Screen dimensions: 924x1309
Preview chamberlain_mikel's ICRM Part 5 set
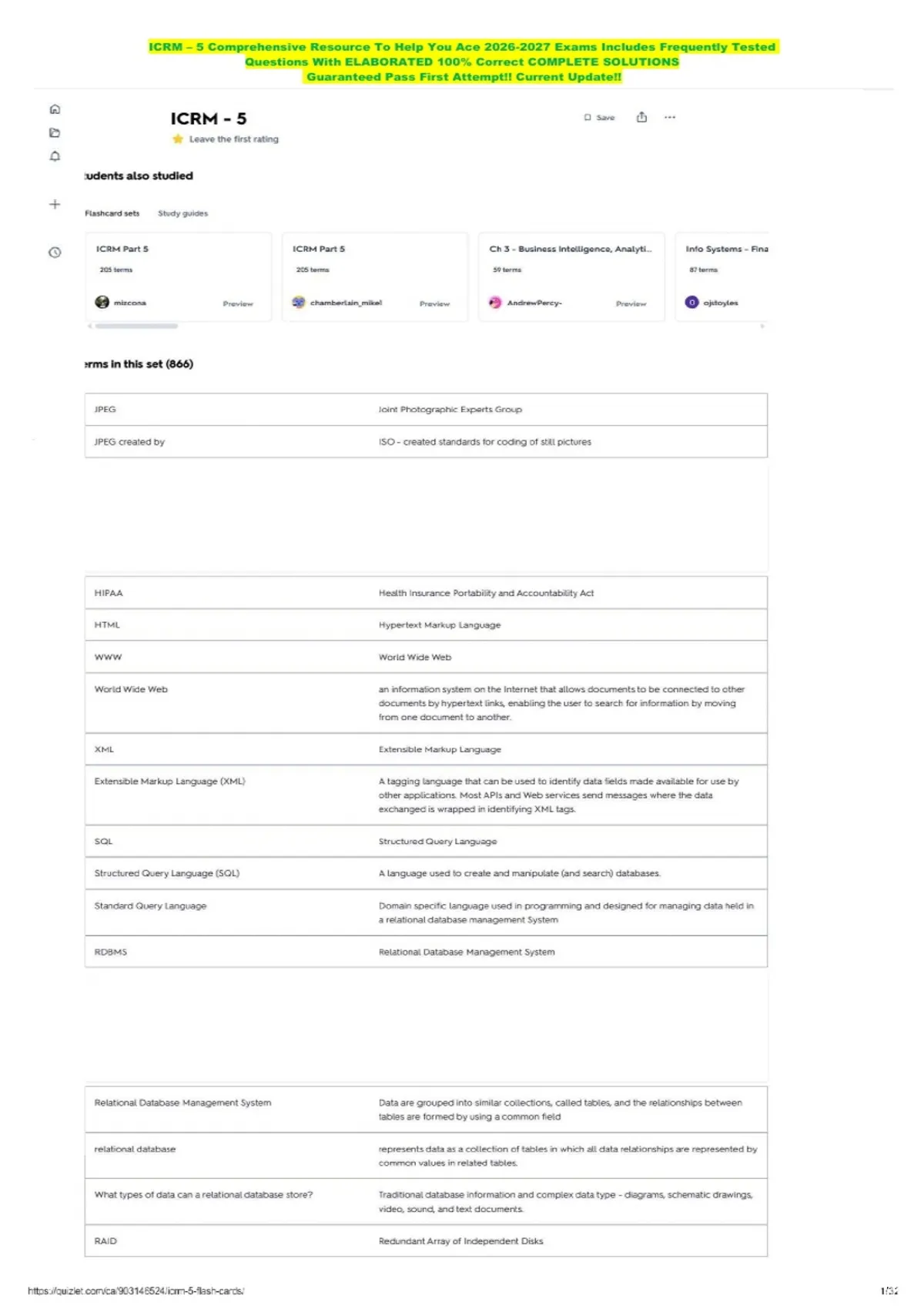(x=434, y=303)
